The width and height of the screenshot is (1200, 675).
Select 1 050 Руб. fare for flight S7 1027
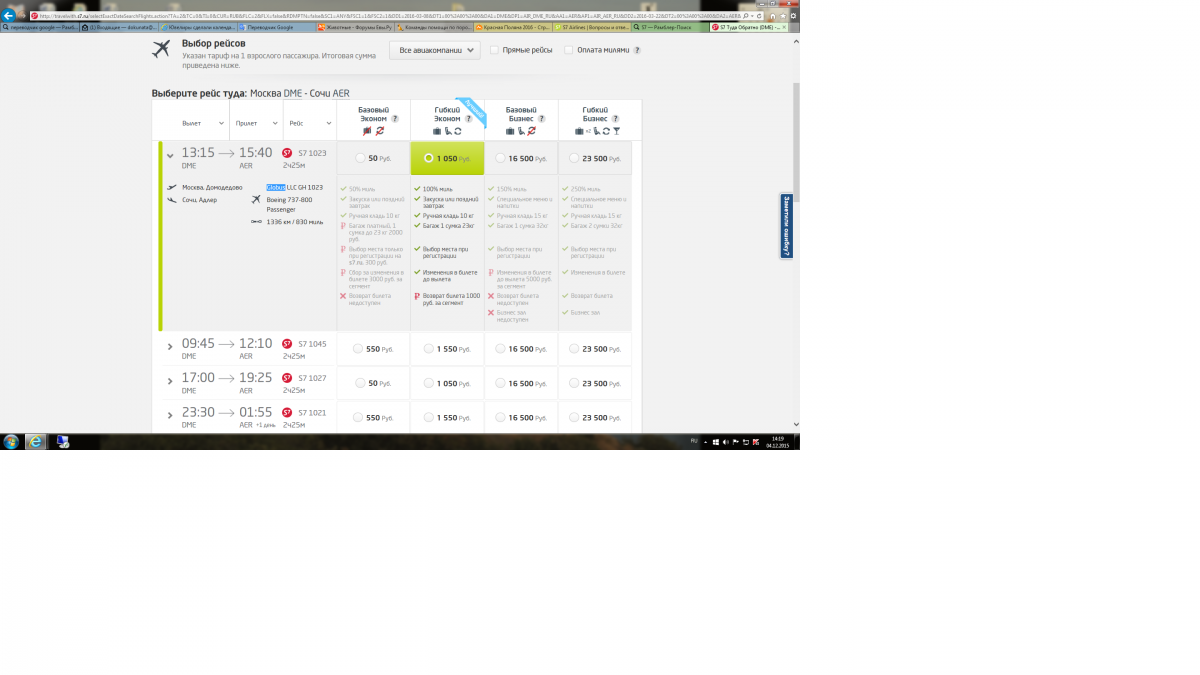click(429, 383)
